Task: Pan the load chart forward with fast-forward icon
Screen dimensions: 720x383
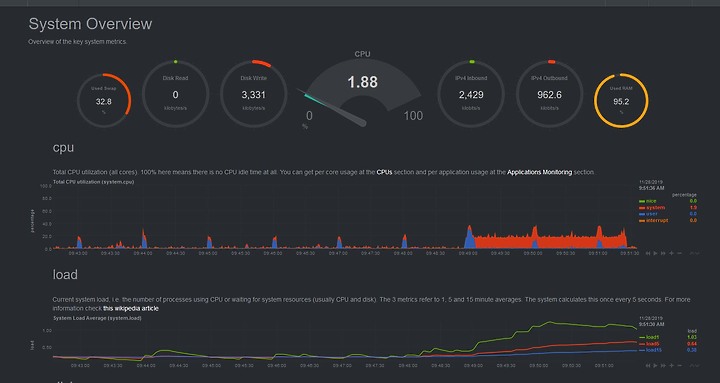Action: click(x=663, y=366)
